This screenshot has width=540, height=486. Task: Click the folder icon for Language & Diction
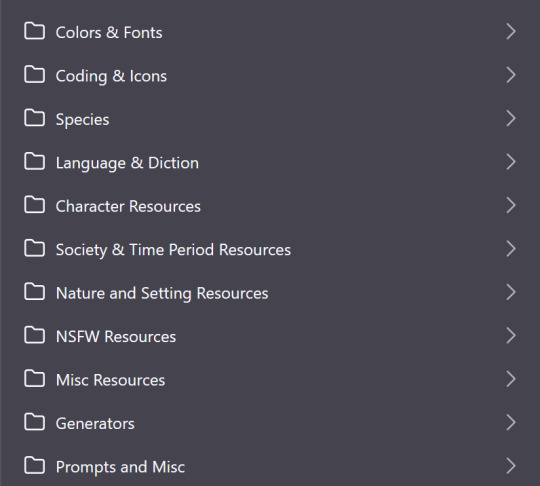[34, 162]
